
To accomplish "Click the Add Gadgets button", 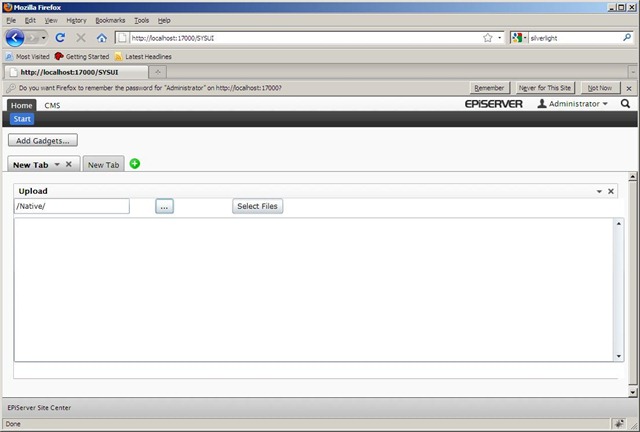I will [43, 141].
